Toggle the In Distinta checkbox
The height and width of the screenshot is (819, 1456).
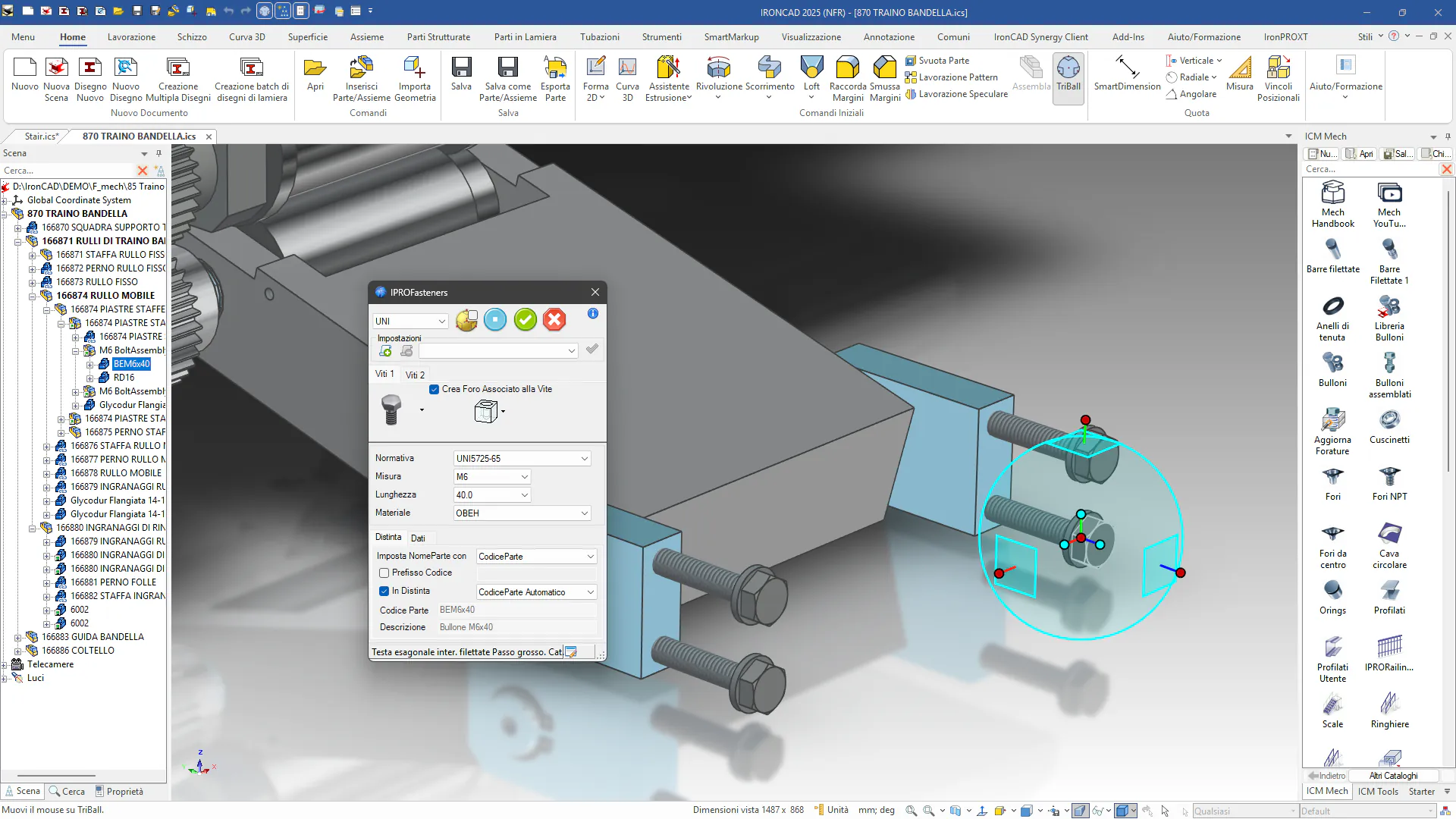click(384, 591)
